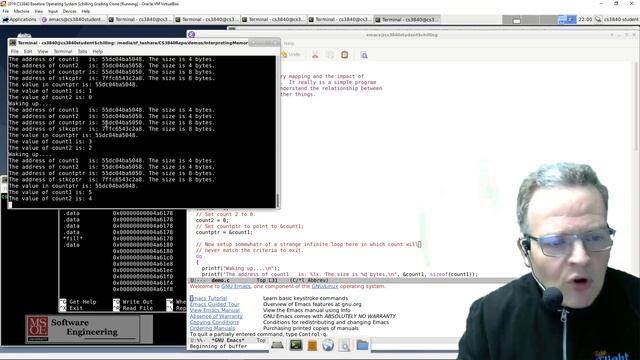Switch to the emacs@cs3840student taskbar entry

pos(73,19)
